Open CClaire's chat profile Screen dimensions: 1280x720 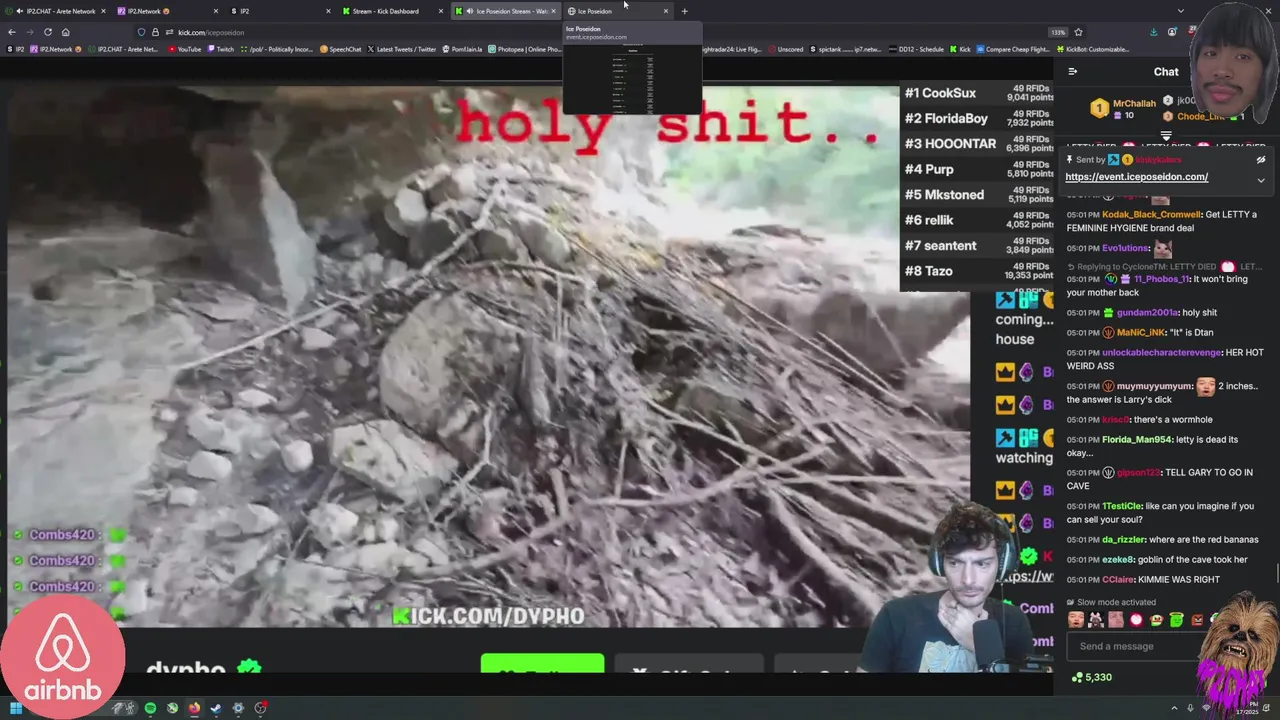point(1119,579)
